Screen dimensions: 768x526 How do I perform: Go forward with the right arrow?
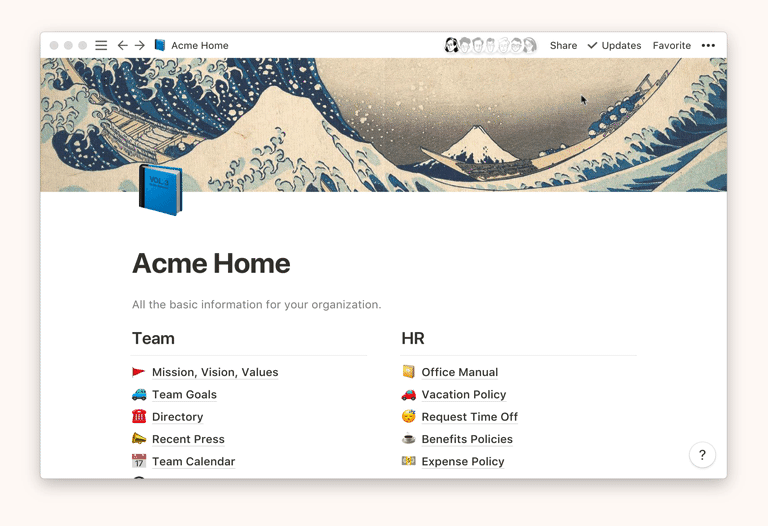pos(140,45)
